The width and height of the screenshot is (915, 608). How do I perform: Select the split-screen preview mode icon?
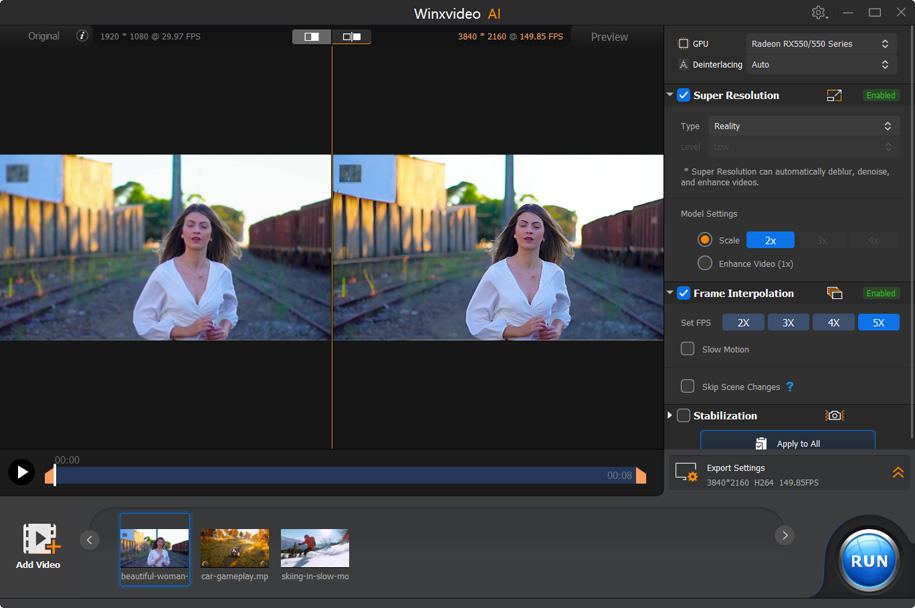click(x=311, y=36)
